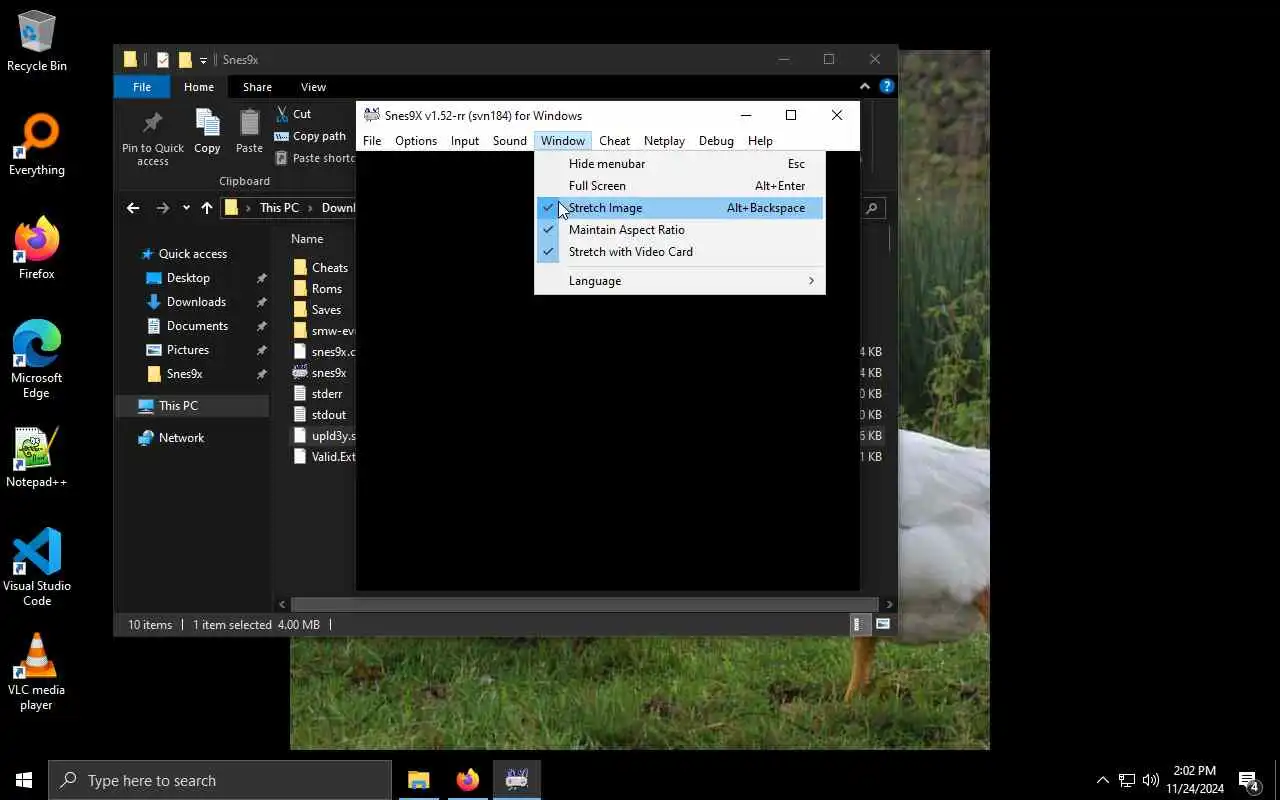This screenshot has width=1280, height=800.
Task: Open the Sound menu
Action: click(x=510, y=141)
